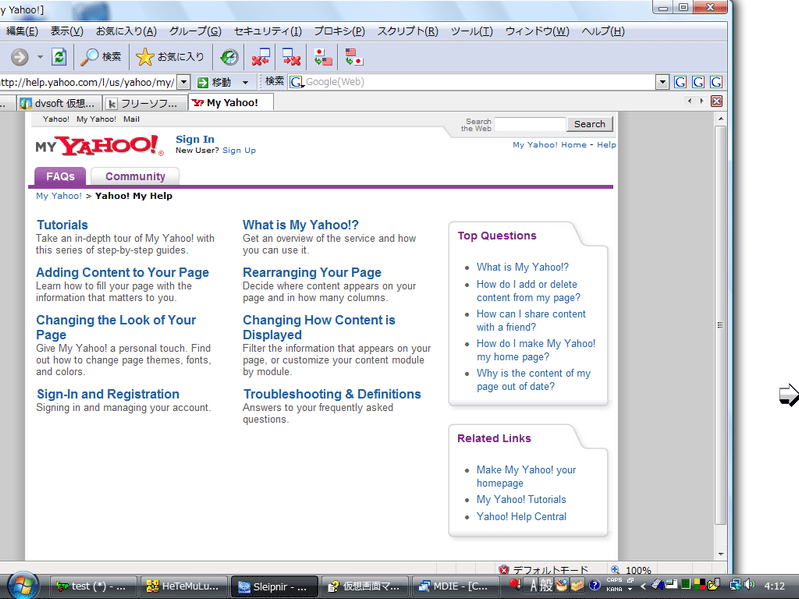Click the Yahoo Search button

click(590, 124)
